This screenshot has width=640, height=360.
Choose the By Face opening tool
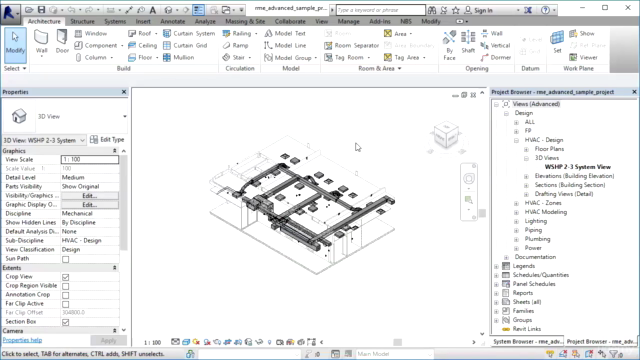pos(449,46)
